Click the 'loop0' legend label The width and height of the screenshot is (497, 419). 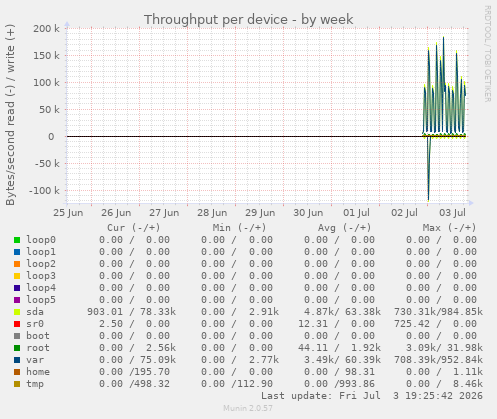[41, 240]
